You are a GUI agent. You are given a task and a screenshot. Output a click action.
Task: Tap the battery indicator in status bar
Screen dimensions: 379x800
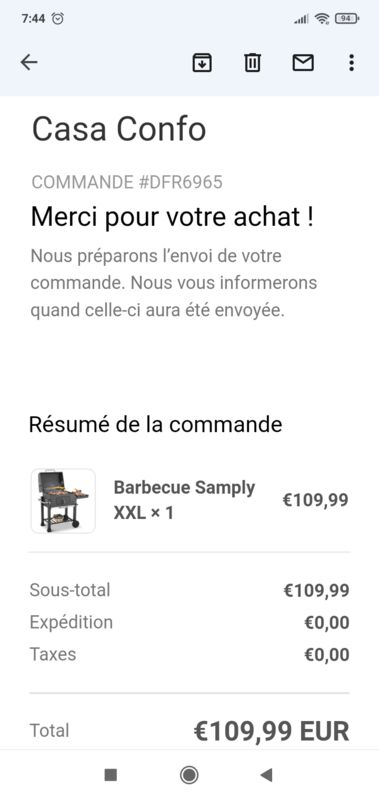(x=347, y=19)
